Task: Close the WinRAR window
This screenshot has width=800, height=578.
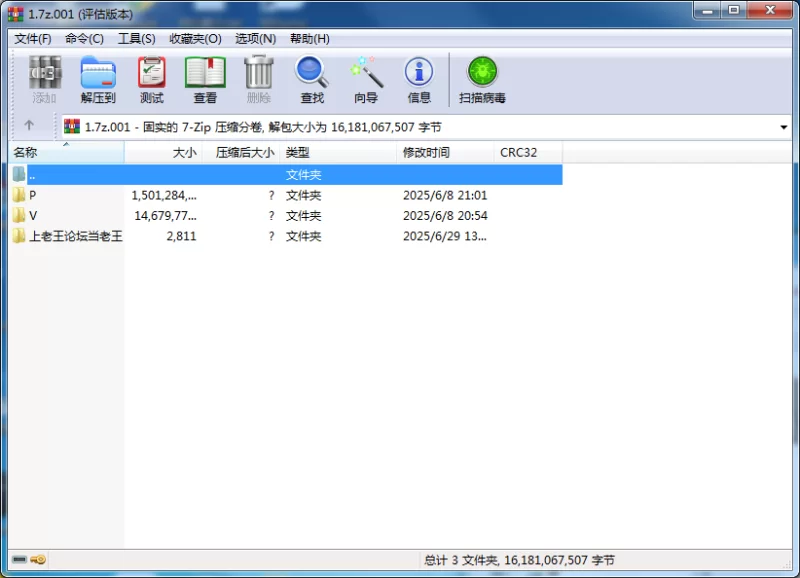Action: [x=770, y=10]
